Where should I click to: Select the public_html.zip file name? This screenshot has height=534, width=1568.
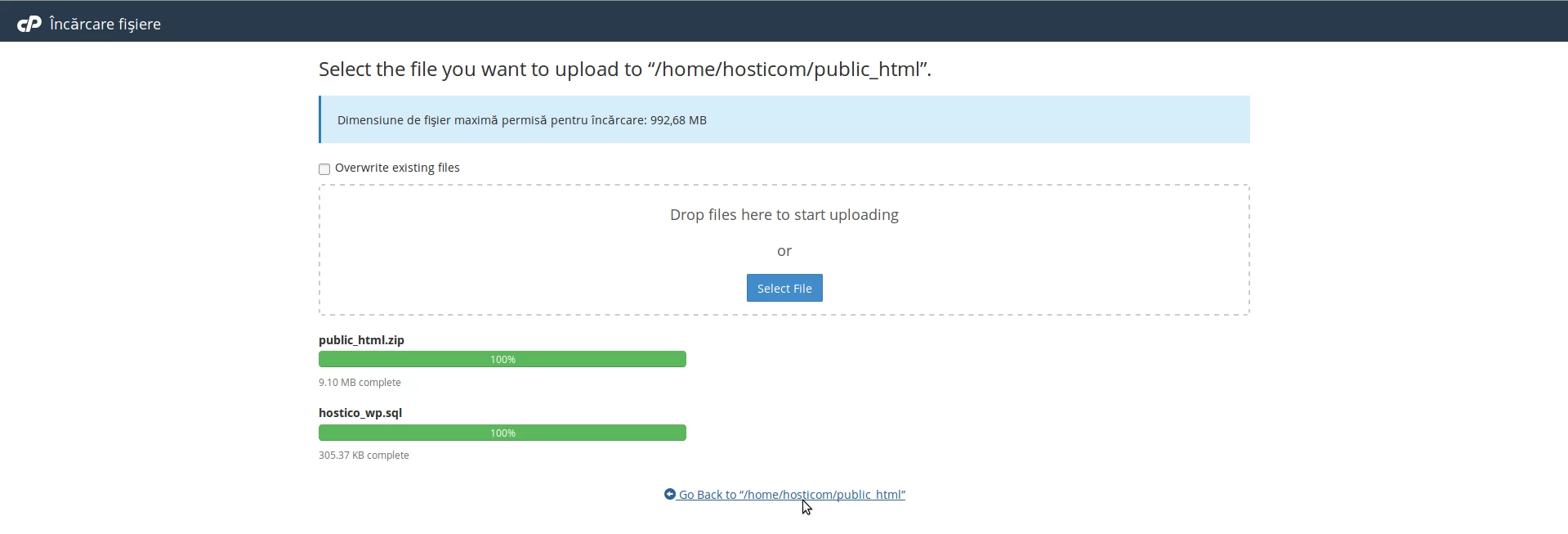coord(361,340)
